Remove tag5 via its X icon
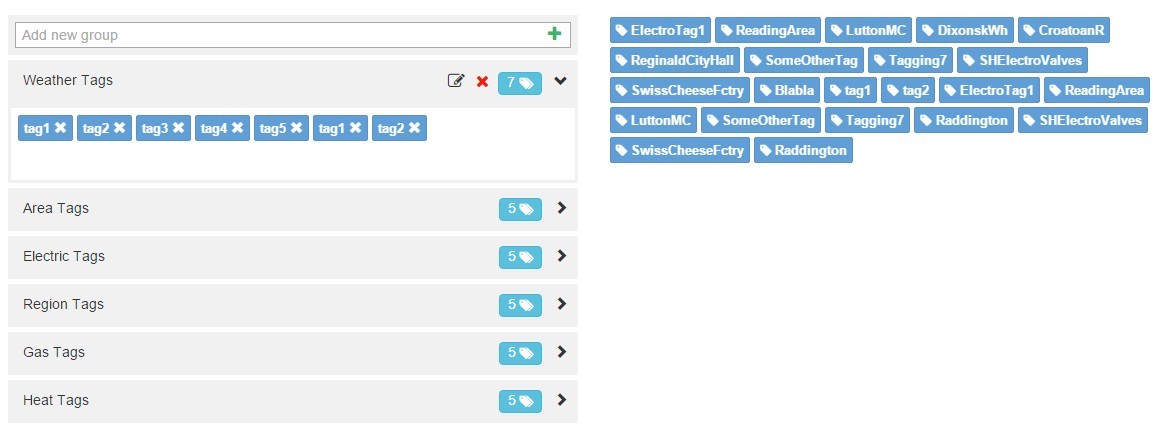Screen dimensions: 1159x437 (x=296, y=128)
